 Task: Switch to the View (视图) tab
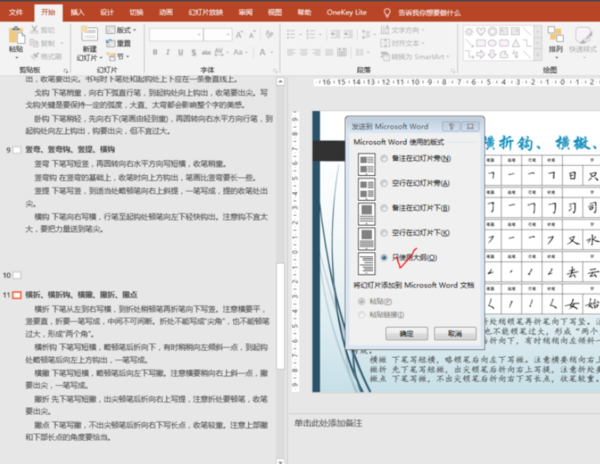coord(275,13)
